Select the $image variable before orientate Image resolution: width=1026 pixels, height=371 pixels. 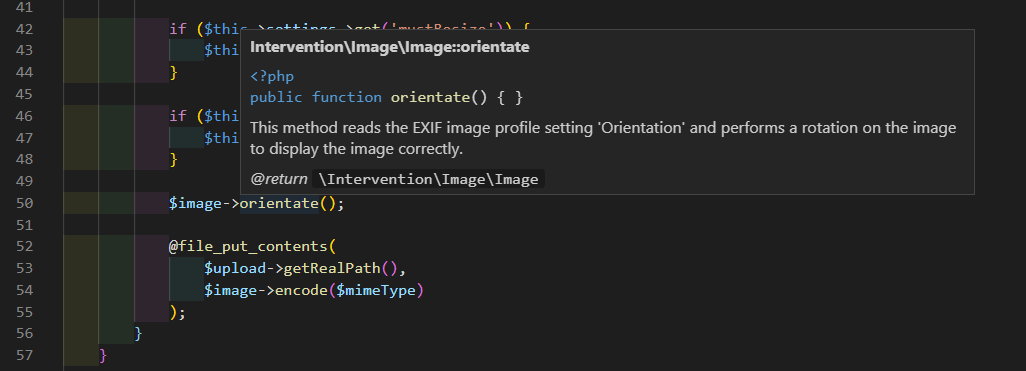(195, 203)
